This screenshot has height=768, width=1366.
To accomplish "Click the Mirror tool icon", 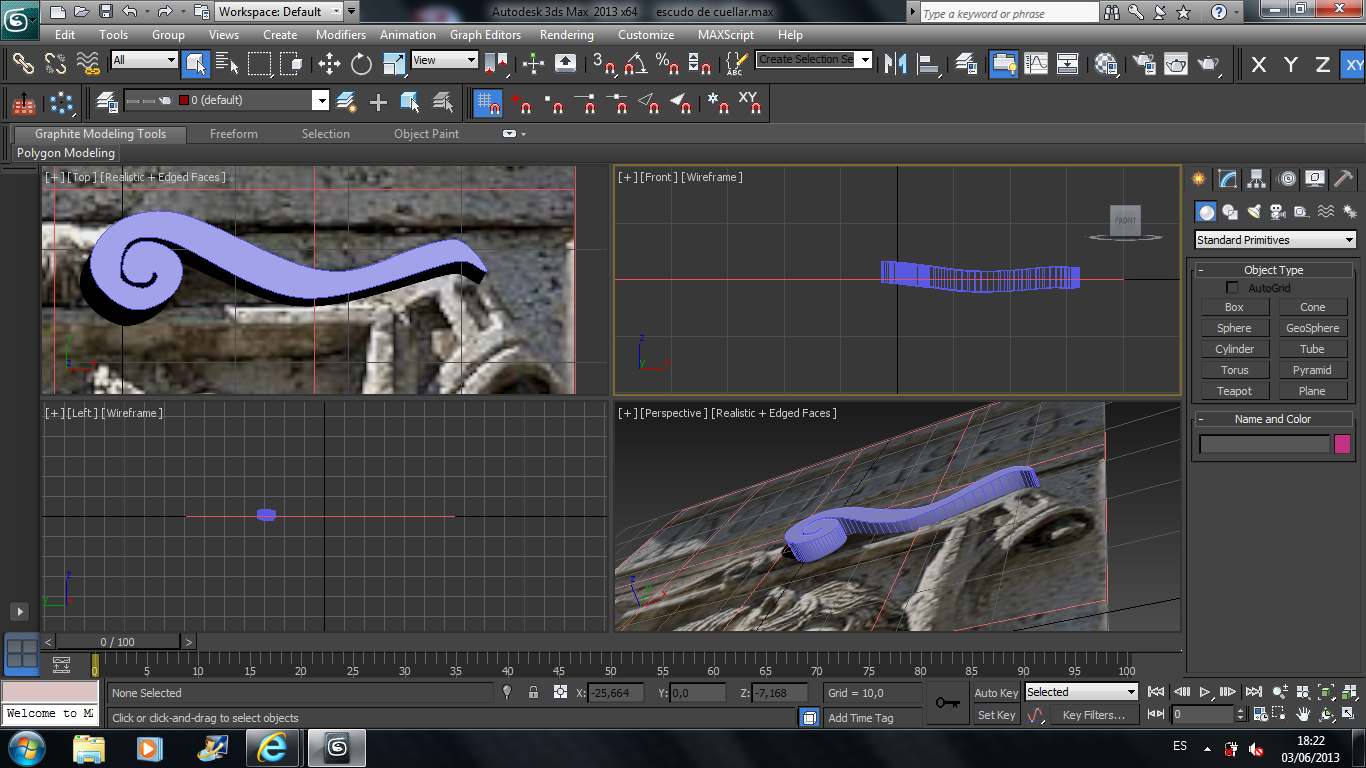I will pos(896,64).
